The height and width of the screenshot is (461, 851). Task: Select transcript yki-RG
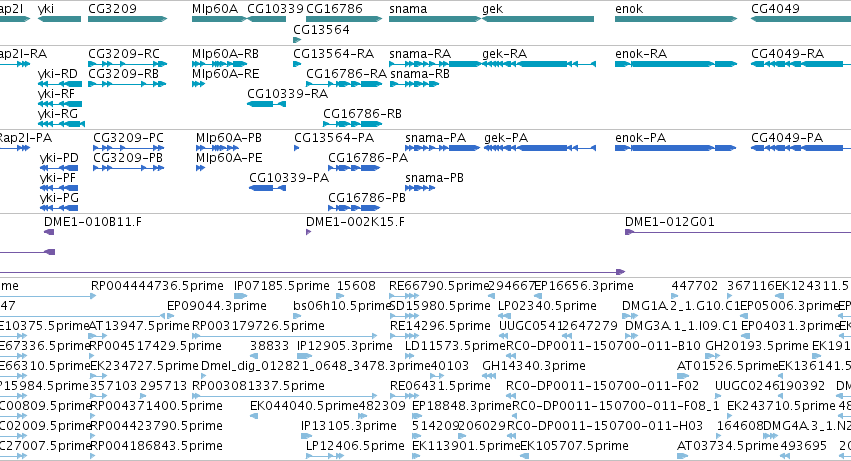[58, 114]
